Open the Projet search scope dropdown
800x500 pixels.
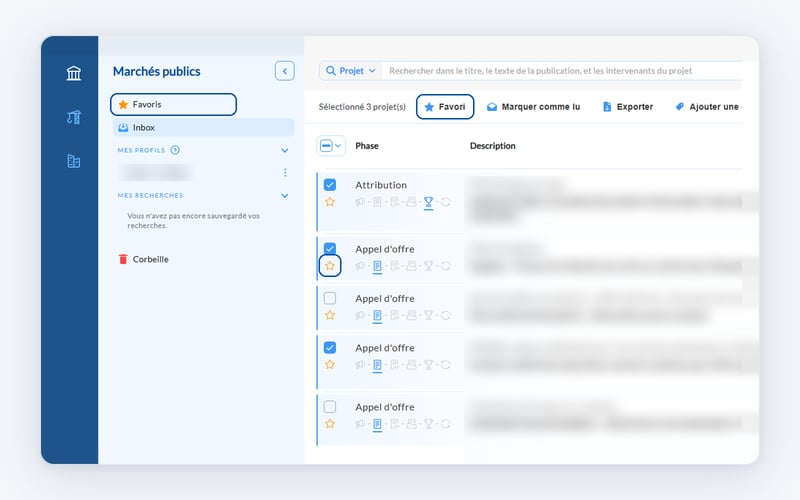tap(352, 71)
